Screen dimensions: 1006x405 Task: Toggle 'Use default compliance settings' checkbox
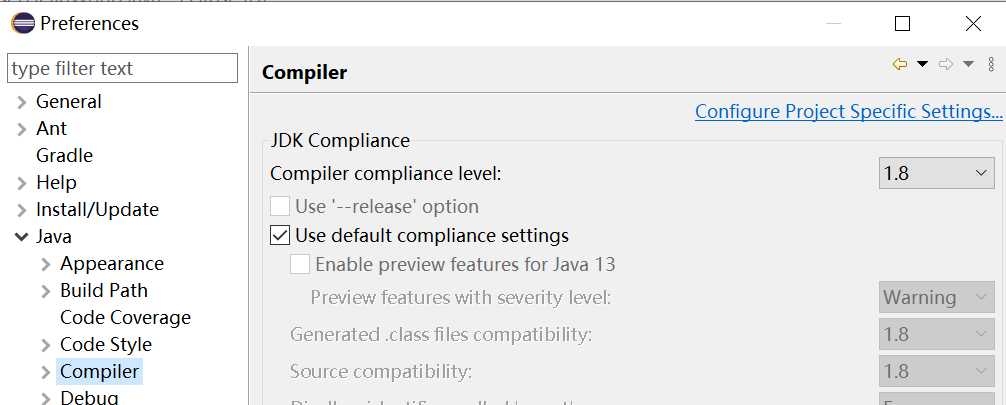coord(281,236)
